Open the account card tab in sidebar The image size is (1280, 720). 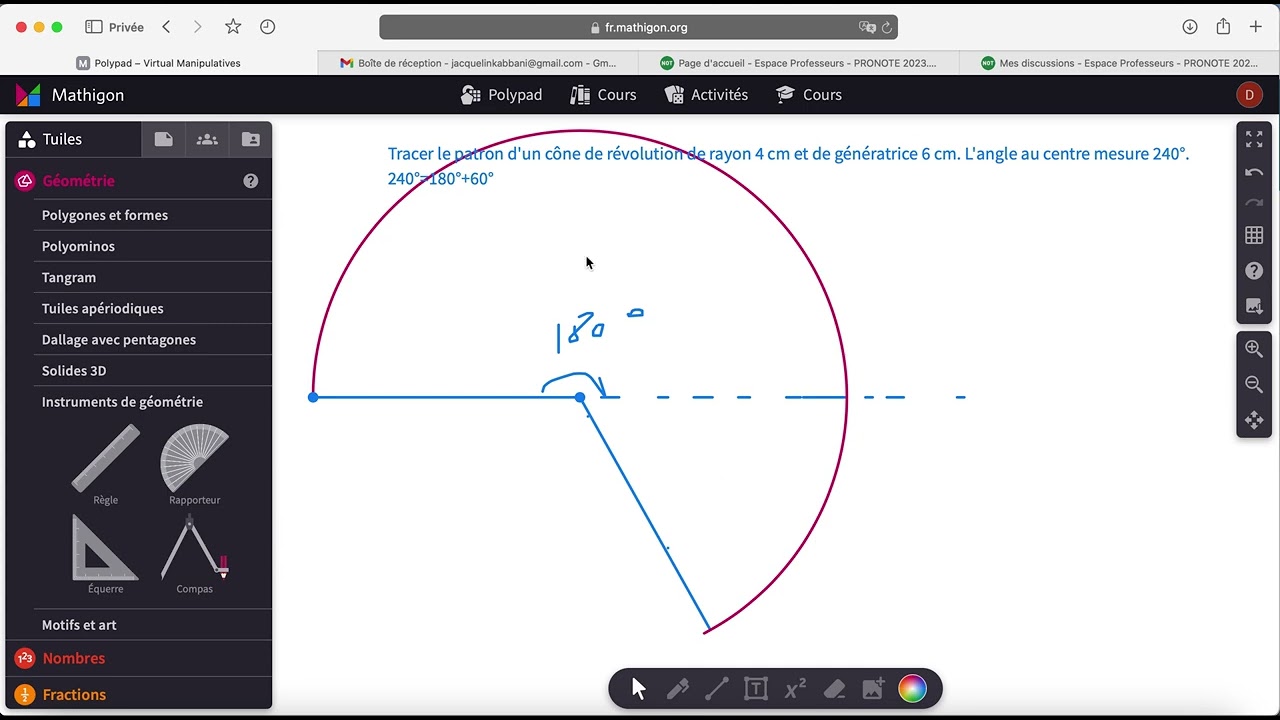pyautogui.click(x=251, y=140)
